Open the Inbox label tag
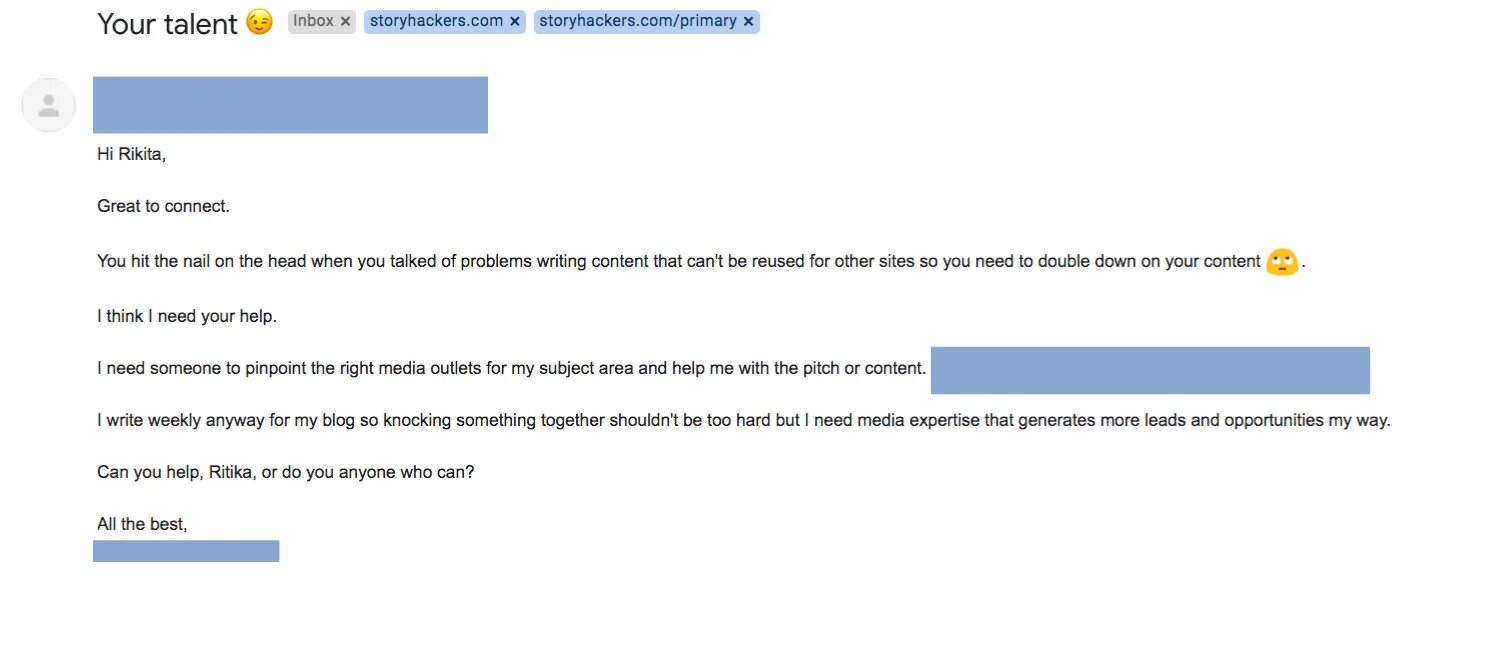The image size is (1506, 646). pyautogui.click(x=314, y=21)
